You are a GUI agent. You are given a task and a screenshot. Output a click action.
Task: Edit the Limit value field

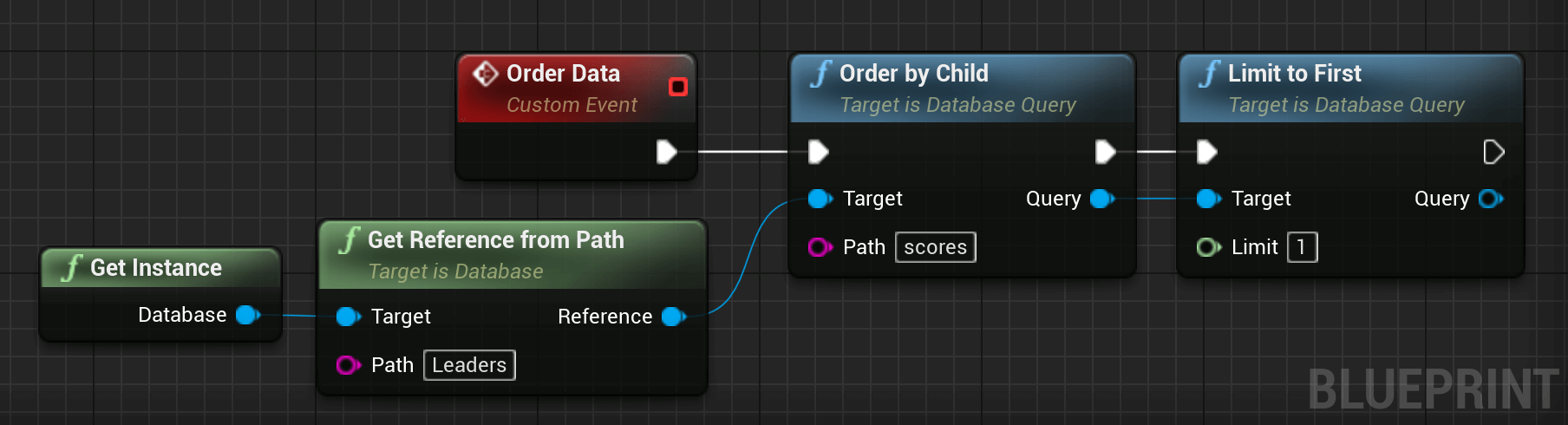(x=1302, y=247)
